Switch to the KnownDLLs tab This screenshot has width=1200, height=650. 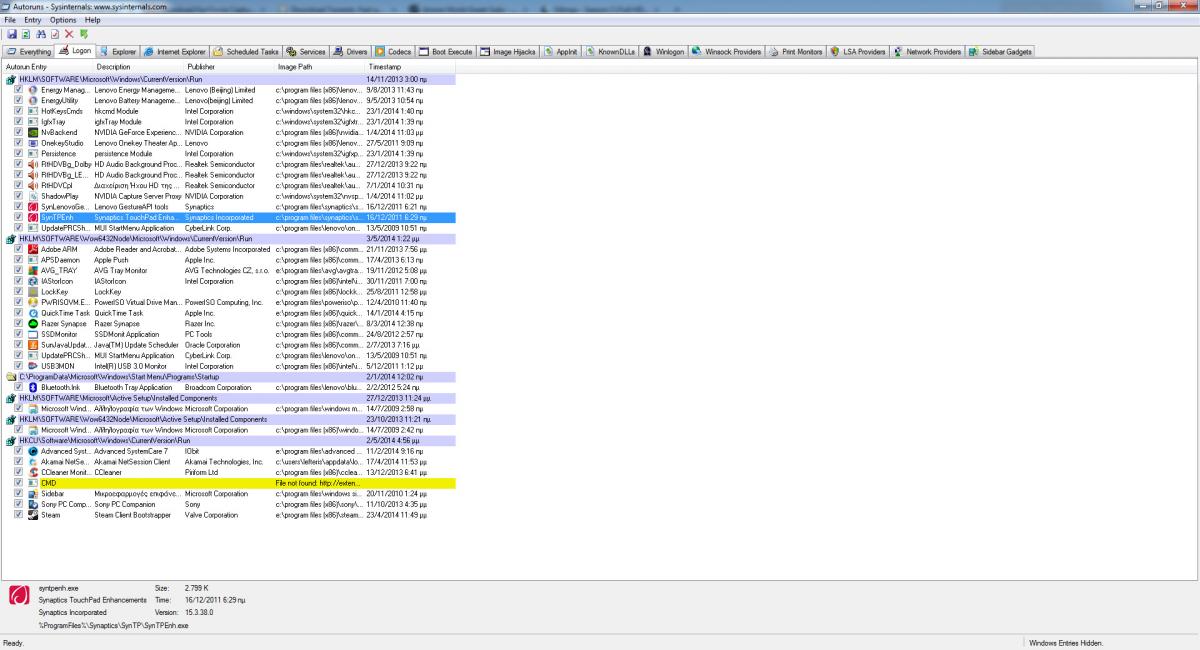tap(611, 51)
